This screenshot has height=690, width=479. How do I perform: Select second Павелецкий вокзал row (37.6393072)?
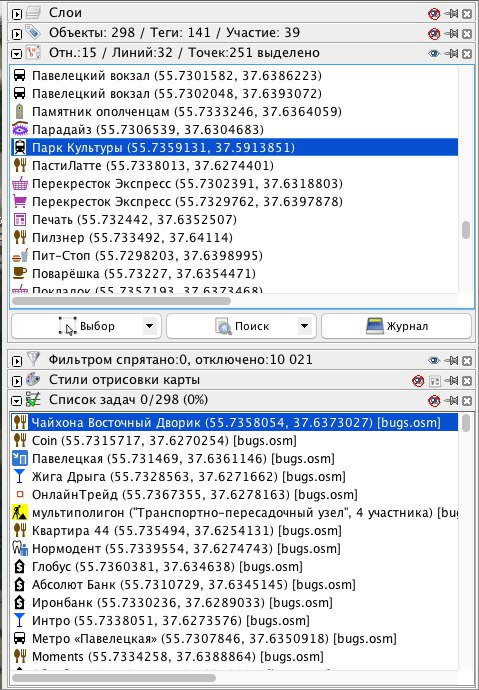234,94
